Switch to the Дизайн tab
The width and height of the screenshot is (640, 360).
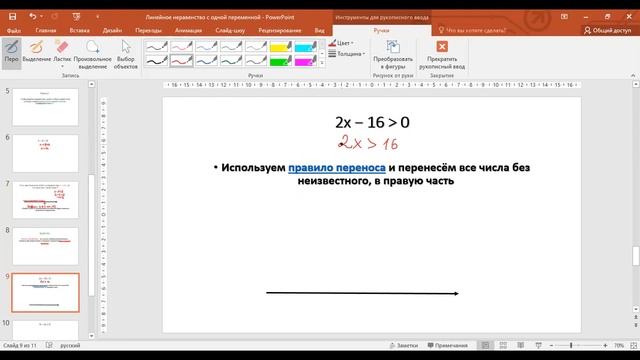[112, 30]
